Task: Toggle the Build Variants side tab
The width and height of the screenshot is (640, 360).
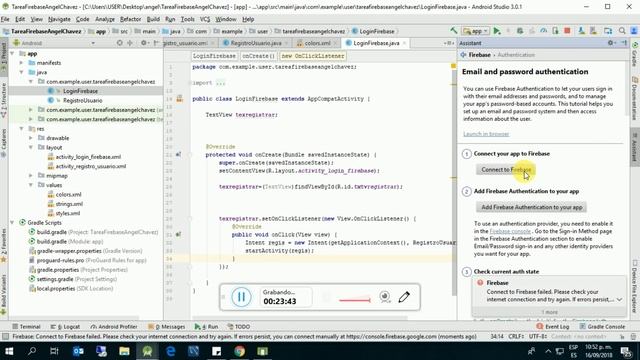Action: click(4, 295)
